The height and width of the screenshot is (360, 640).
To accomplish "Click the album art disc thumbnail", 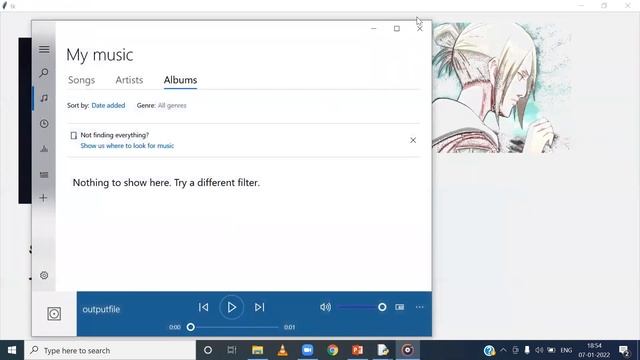I will pyautogui.click(x=54, y=313).
